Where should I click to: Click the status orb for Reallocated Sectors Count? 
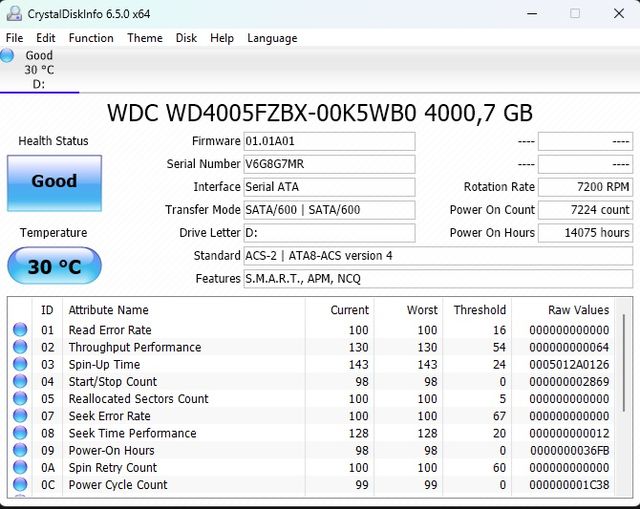[20, 398]
